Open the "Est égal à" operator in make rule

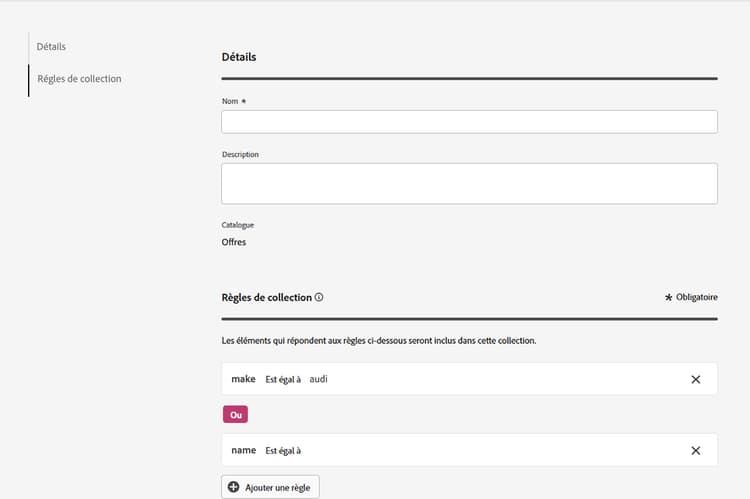[x=283, y=379]
